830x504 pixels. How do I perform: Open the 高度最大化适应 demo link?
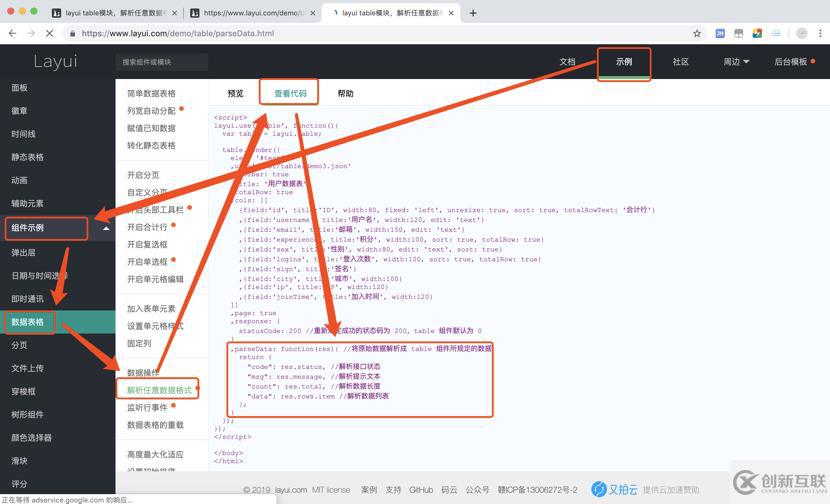click(x=155, y=454)
